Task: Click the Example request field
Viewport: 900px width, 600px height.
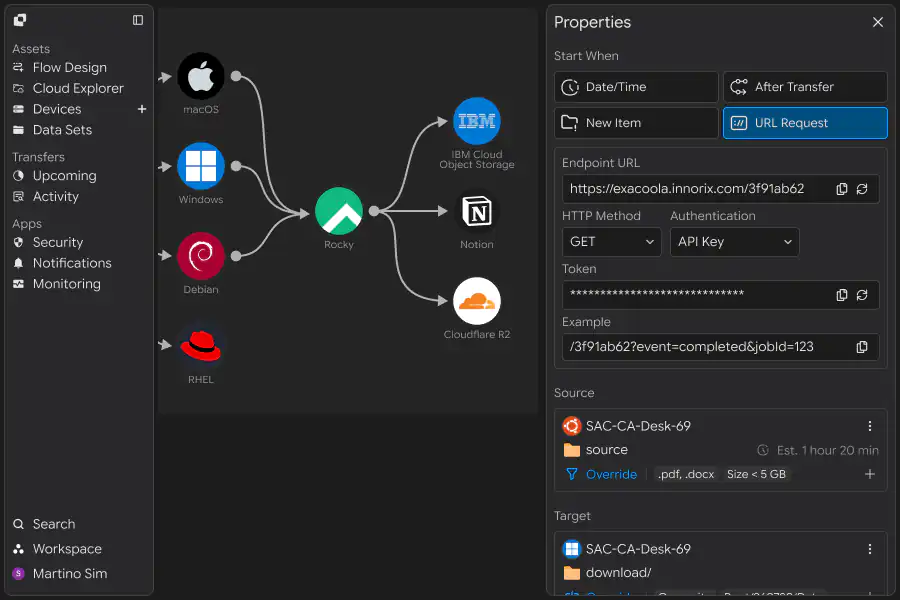Action: tap(720, 347)
